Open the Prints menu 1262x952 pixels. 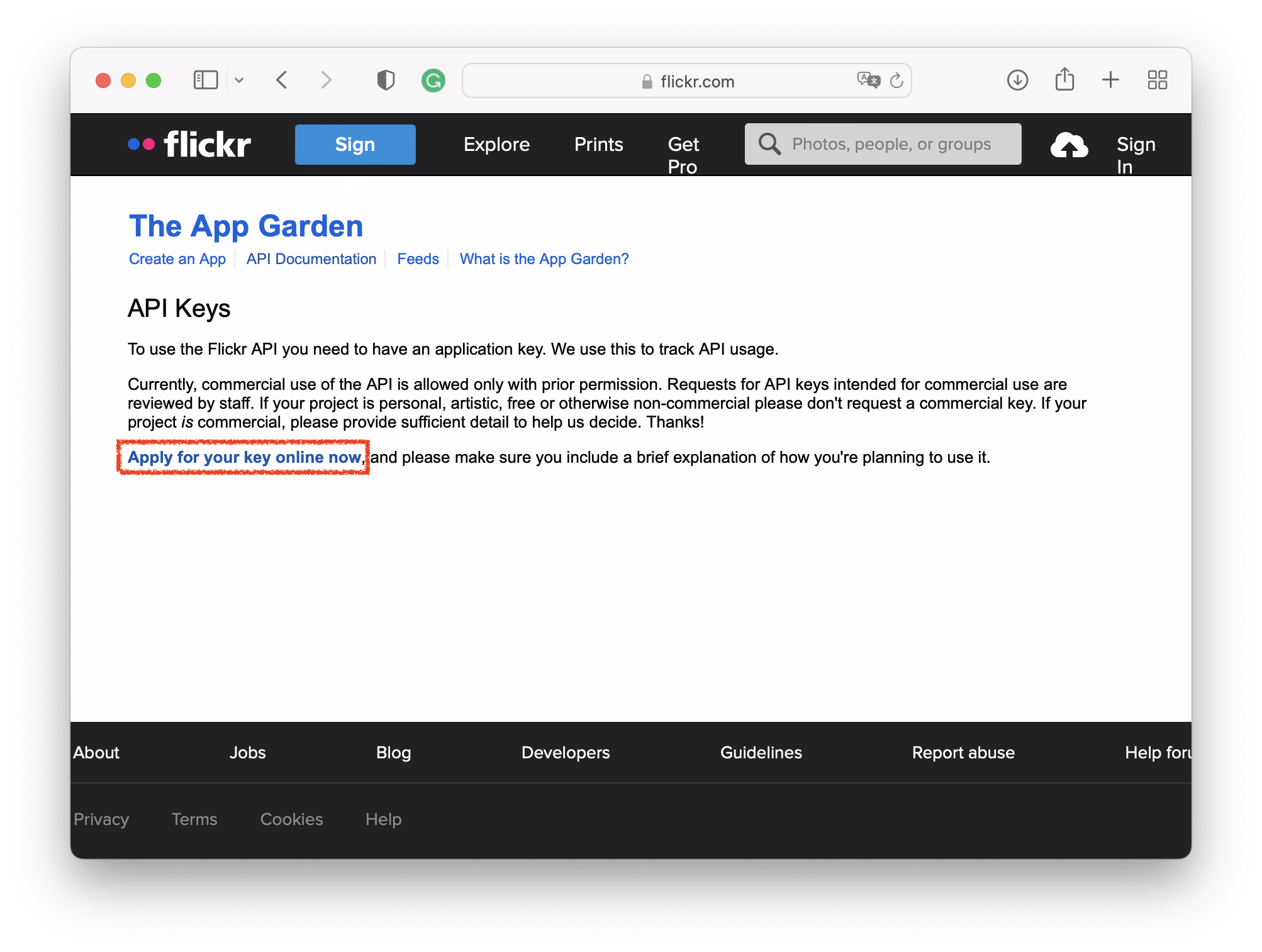coord(599,145)
